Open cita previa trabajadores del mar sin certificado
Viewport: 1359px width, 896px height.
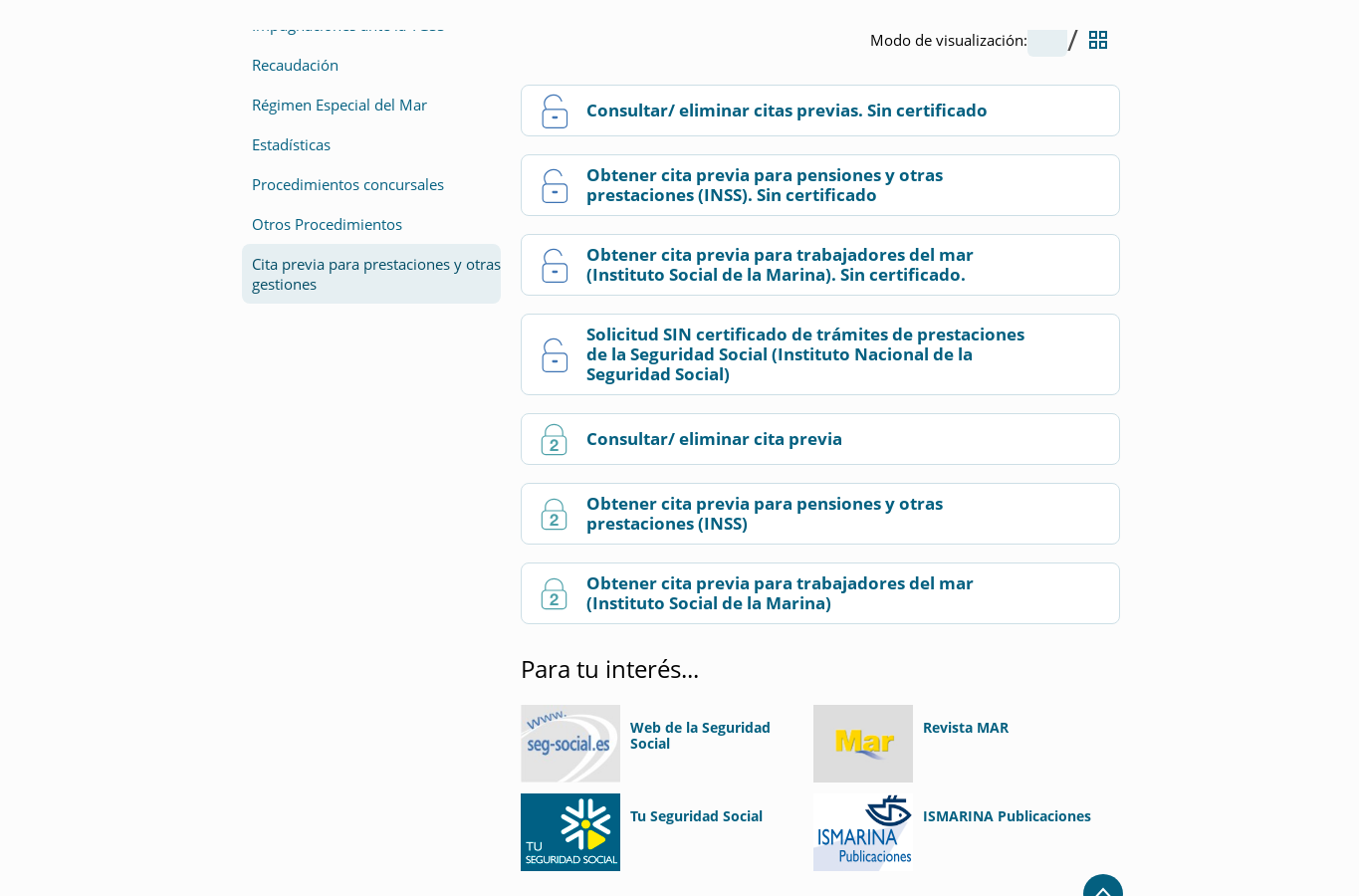pyautogui.click(x=780, y=265)
